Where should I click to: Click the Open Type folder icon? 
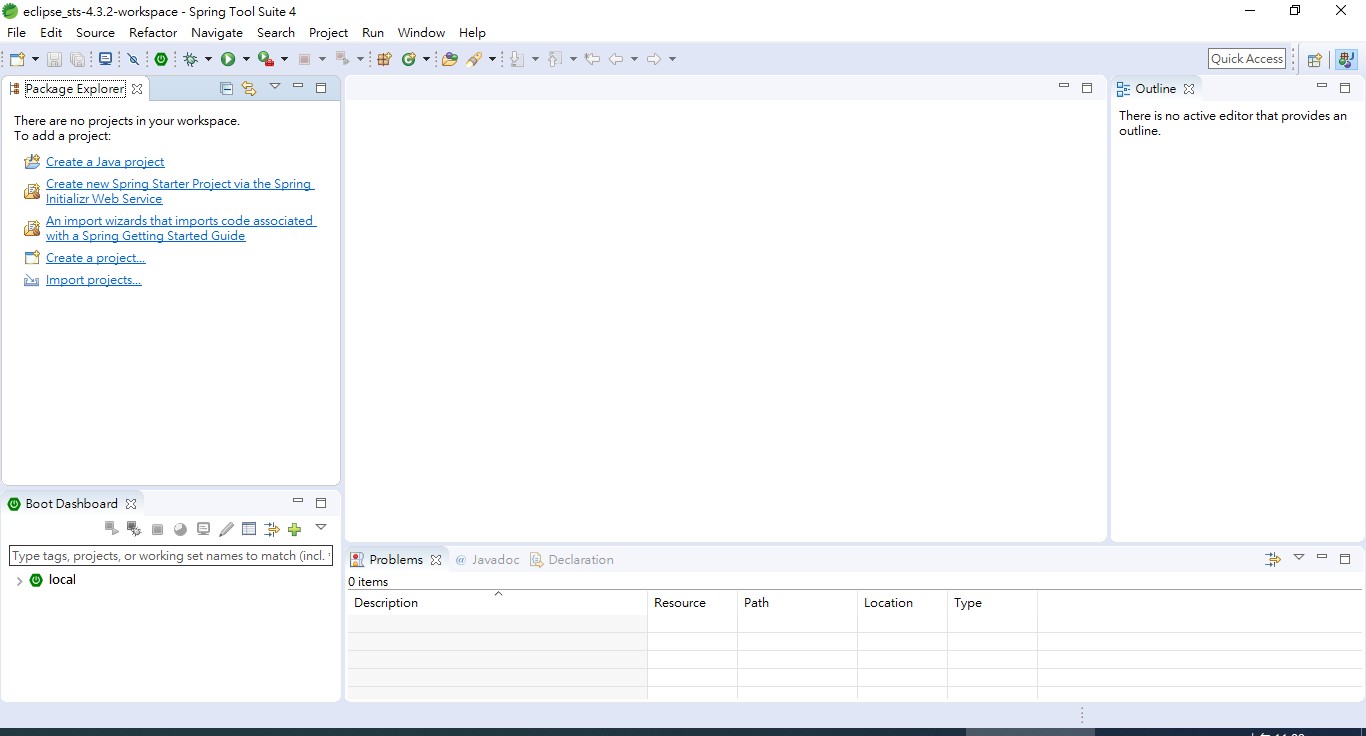click(450, 59)
